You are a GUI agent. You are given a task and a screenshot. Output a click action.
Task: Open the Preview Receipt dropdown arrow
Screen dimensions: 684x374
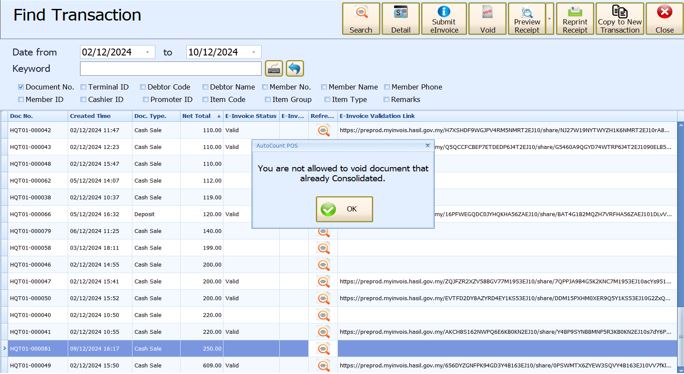(550, 19)
